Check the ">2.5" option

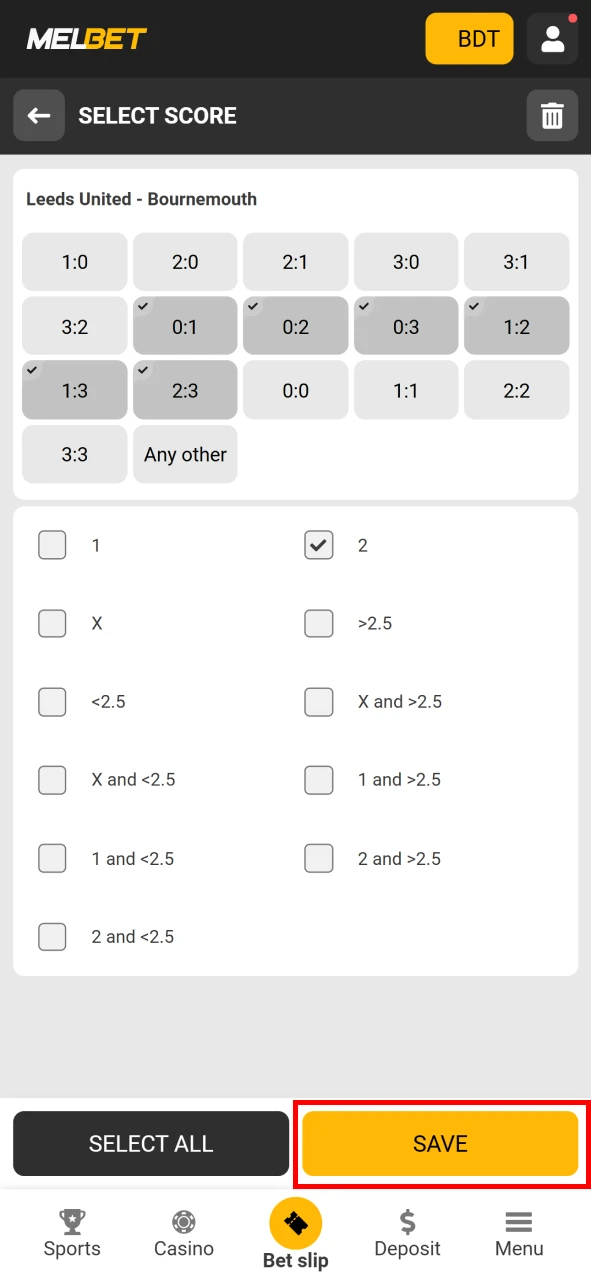coord(318,623)
